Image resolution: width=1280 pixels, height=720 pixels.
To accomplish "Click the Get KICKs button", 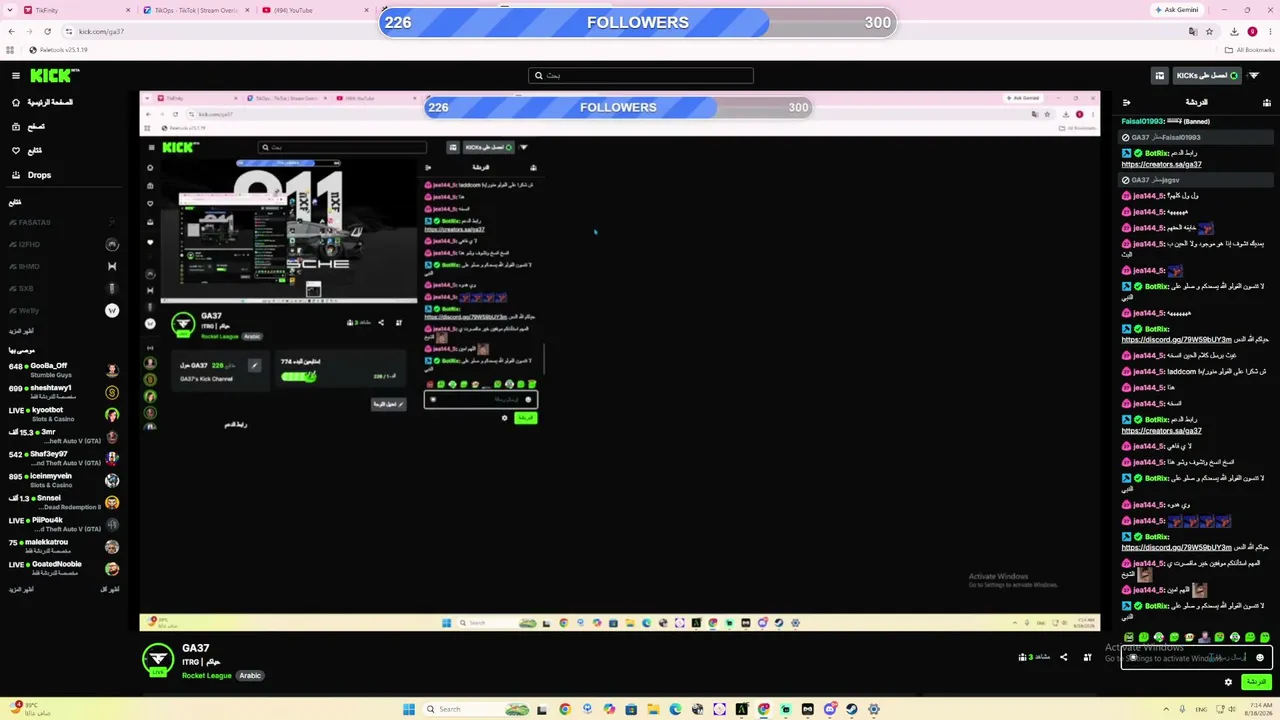I will pos(1207,76).
